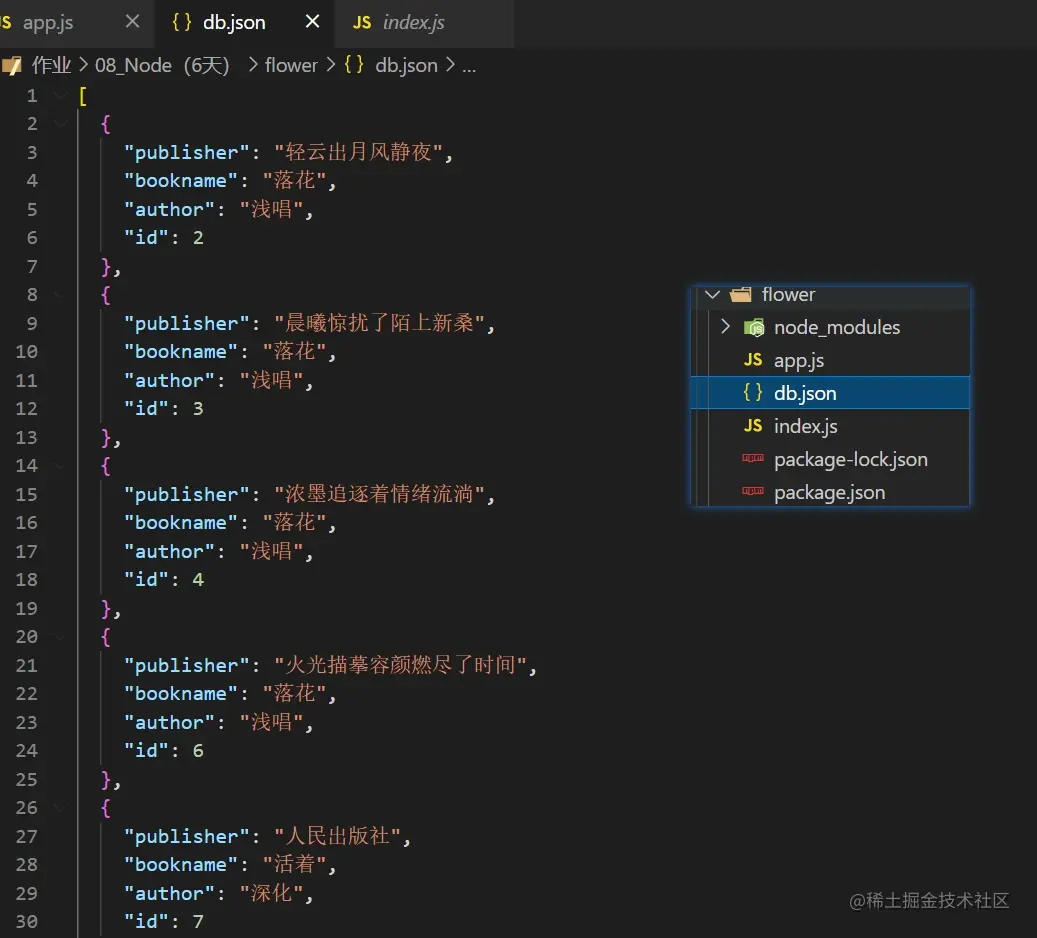Click the breadcrumb braces icon before db.json
The width and height of the screenshot is (1037, 938).
[354, 65]
